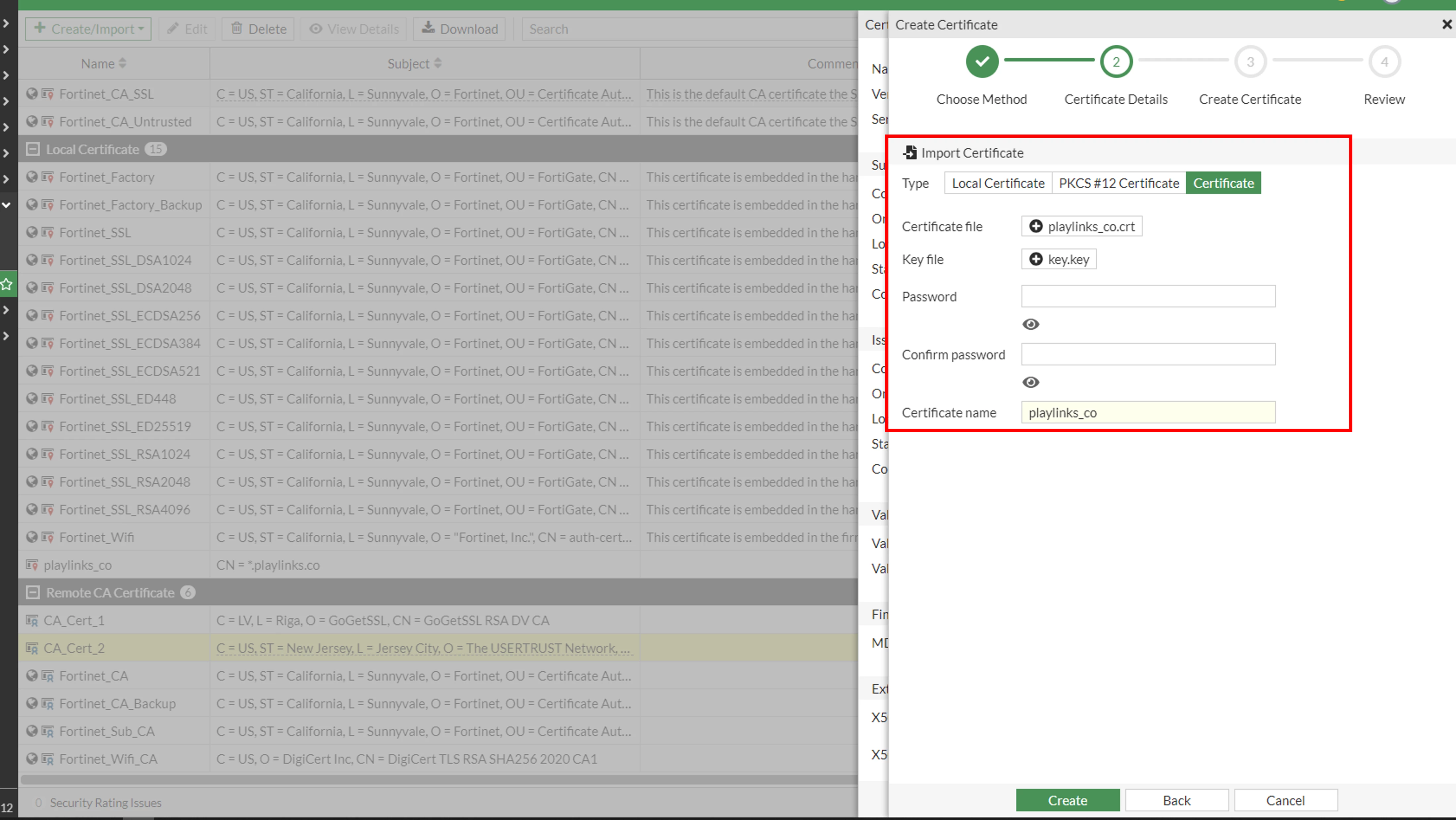Click the Import Certificate header icon
Viewport: 1456px width, 820px height.
click(x=910, y=152)
